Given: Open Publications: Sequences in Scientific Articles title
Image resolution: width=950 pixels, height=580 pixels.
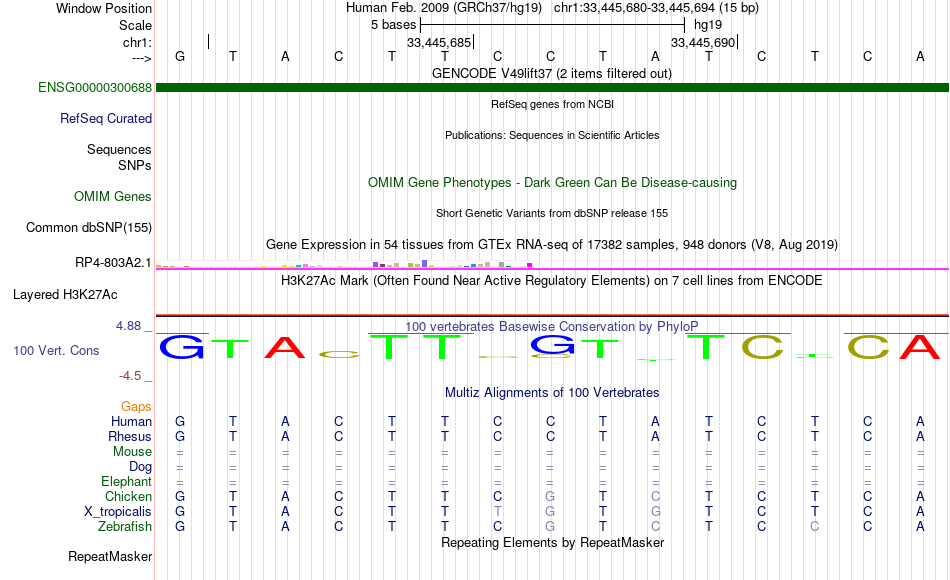Looking at the screenshot, I should coord(552,135).
